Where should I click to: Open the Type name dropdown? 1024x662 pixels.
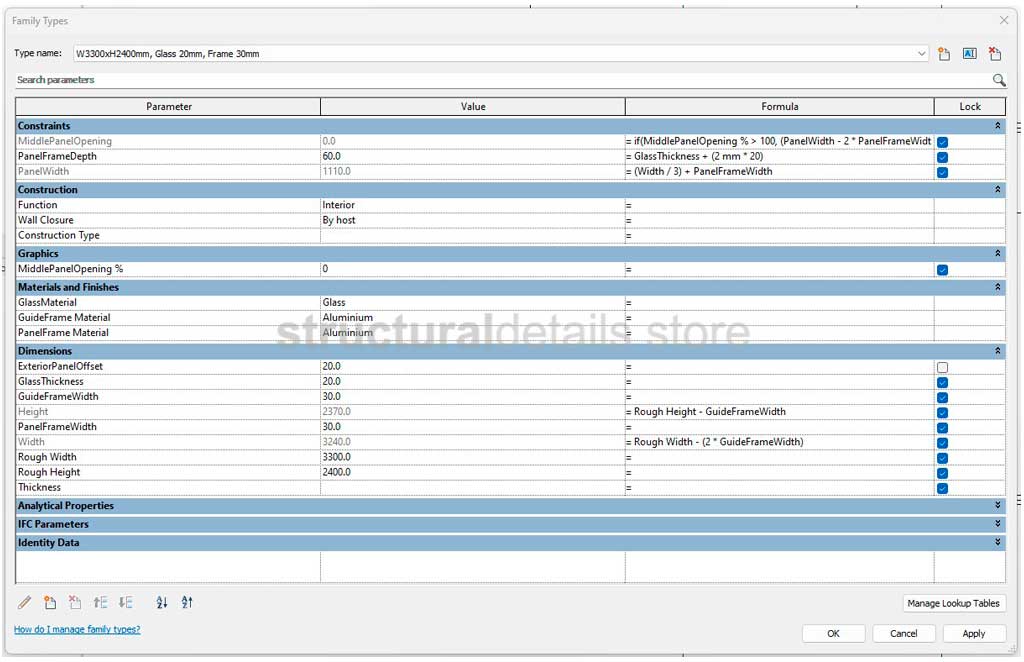(921, 54)
